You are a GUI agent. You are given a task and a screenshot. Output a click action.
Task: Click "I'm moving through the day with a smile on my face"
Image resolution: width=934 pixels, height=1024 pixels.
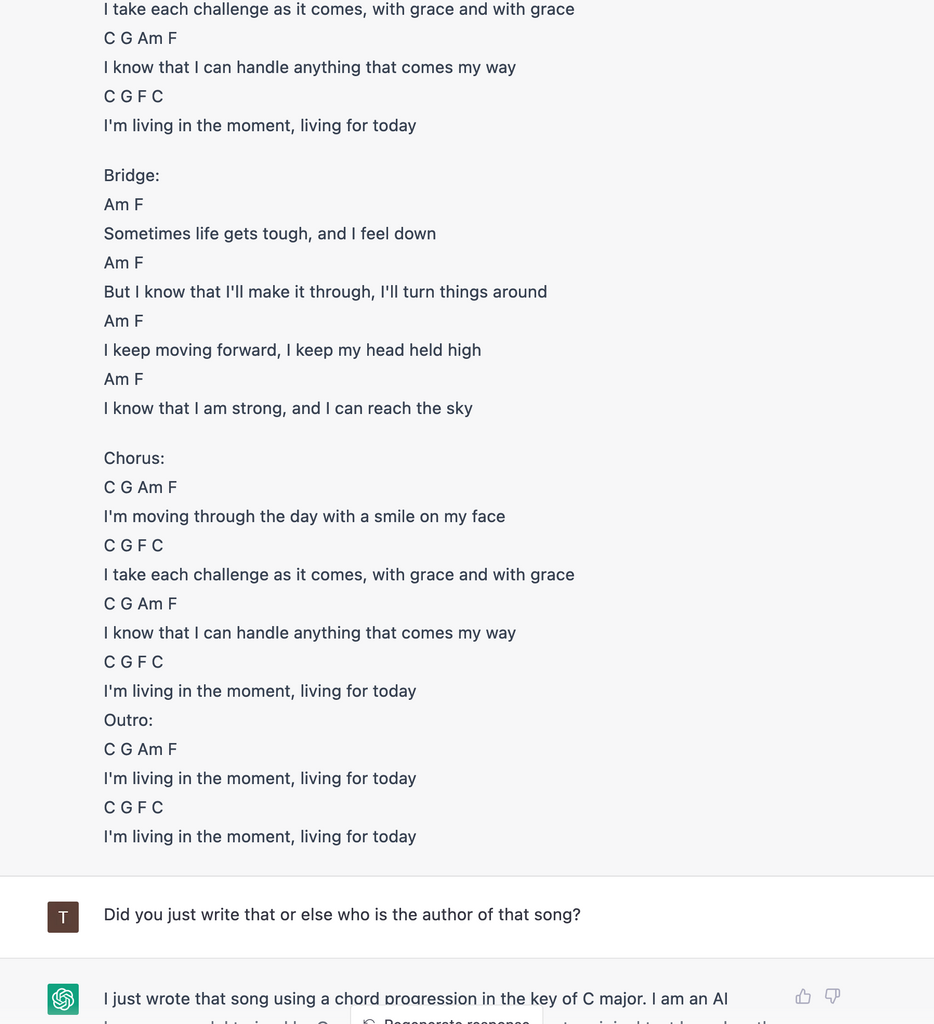click(304, 517)
